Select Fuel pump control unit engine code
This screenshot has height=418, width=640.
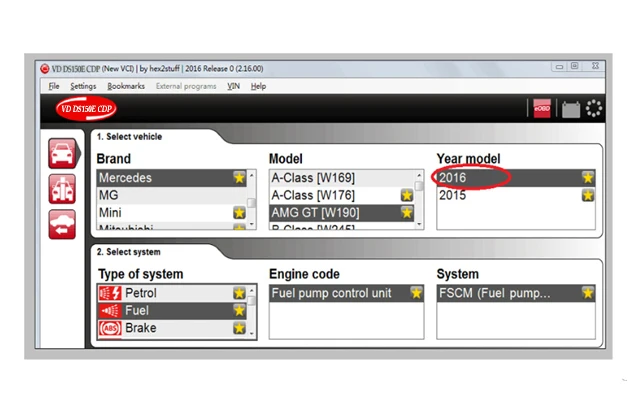click(x=347, y=293)
